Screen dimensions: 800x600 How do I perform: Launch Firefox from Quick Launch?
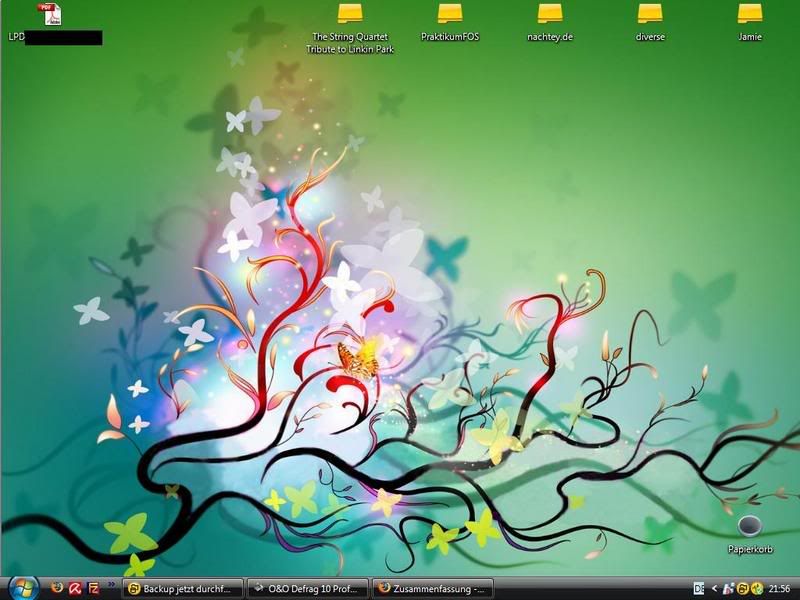pyautogui.click(x=56, y=588)
